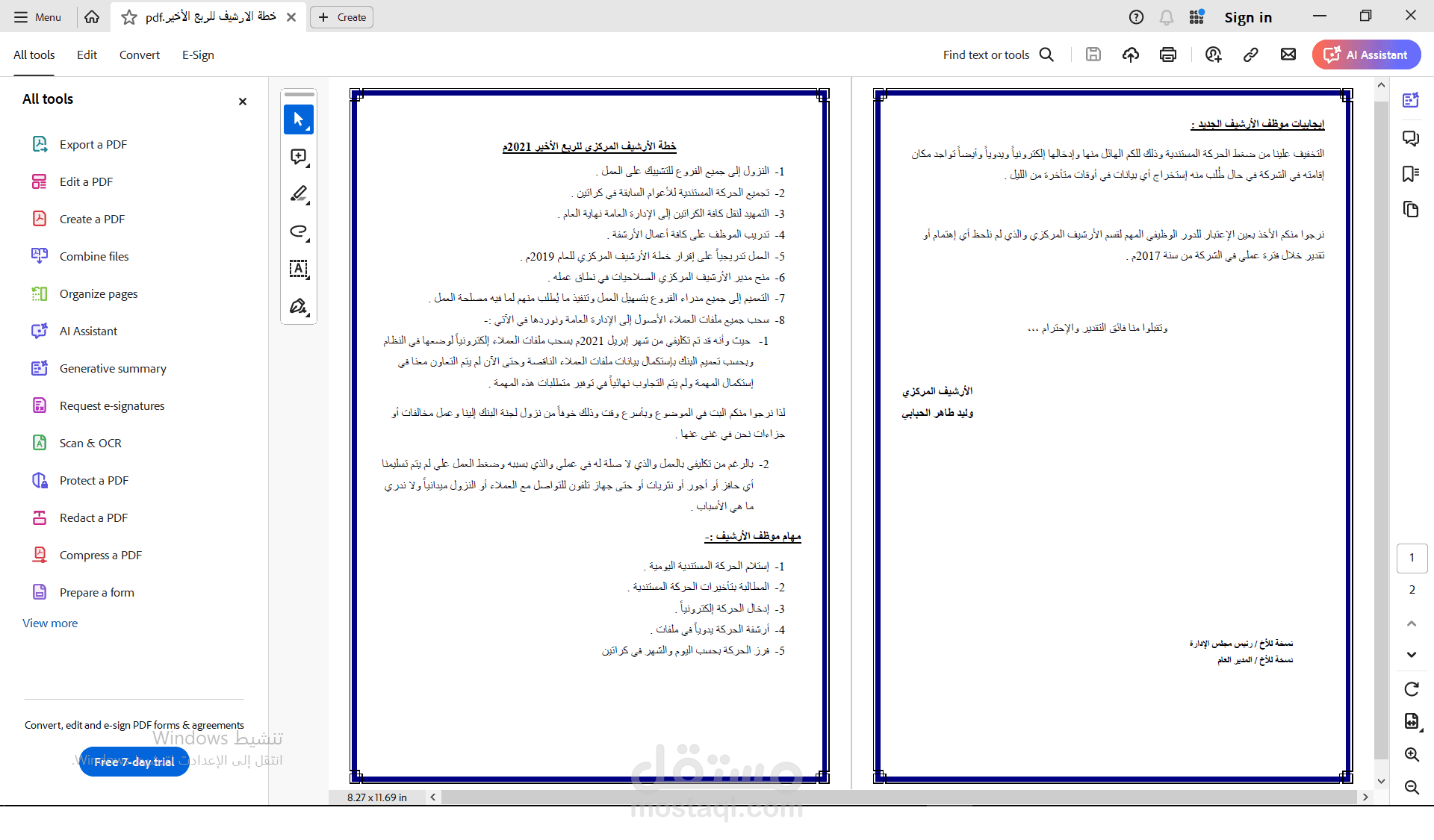Open the AI generative summary side panel icon

[x=1411, y=100]
